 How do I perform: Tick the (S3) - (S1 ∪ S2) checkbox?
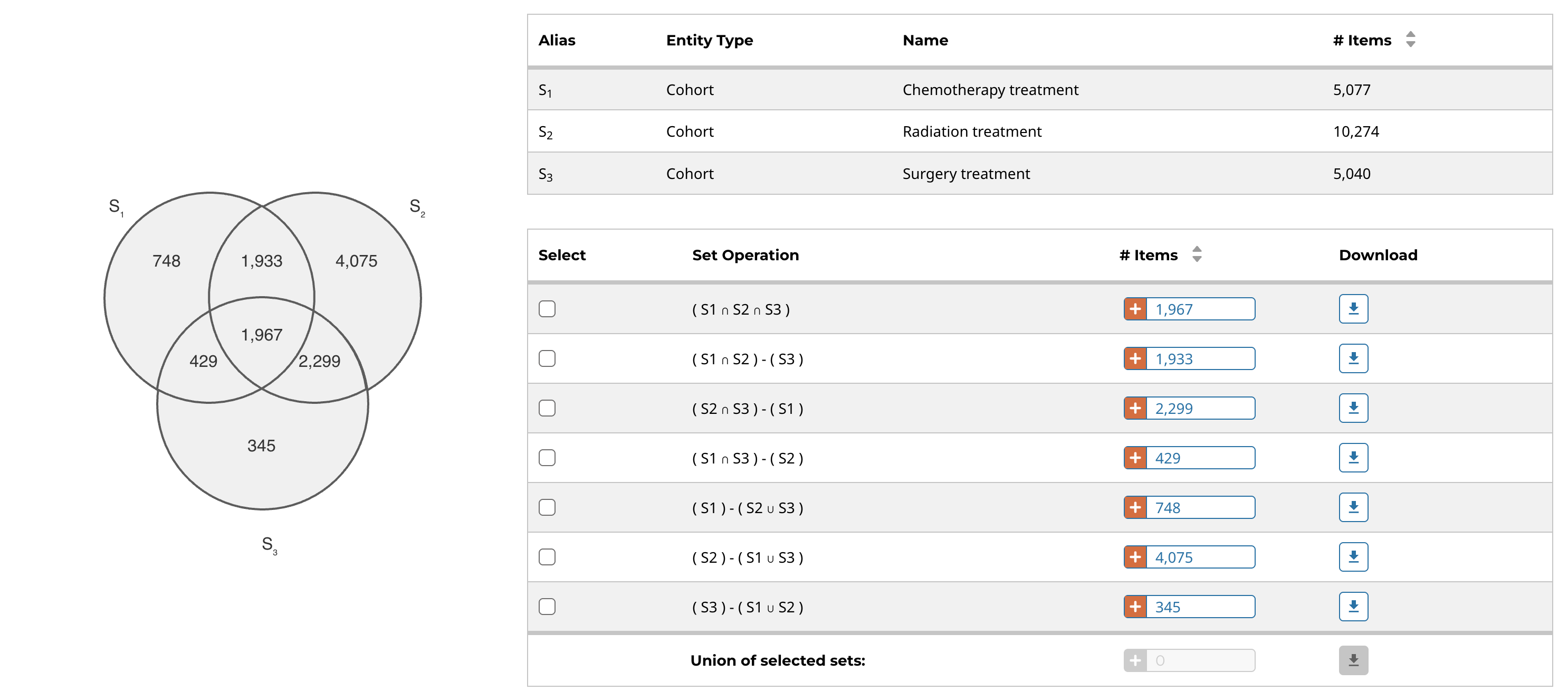pos(547,606)
